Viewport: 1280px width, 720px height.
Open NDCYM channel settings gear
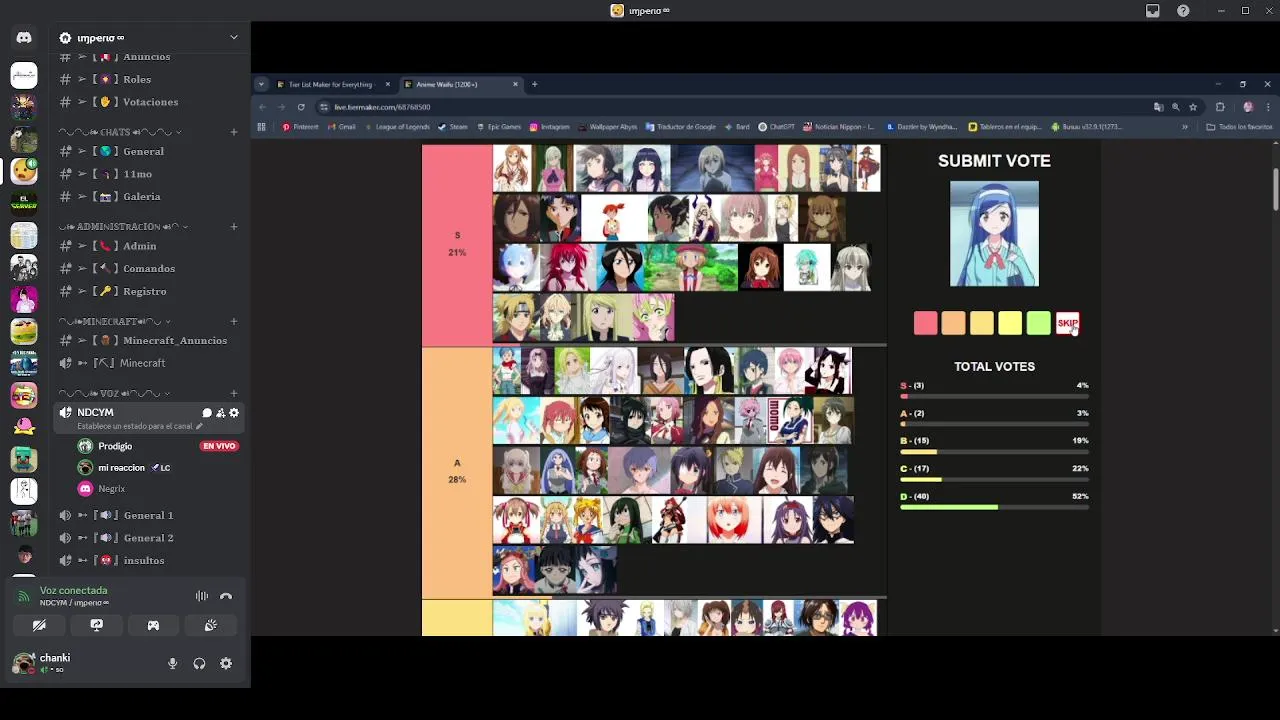(x=234, y=413)
